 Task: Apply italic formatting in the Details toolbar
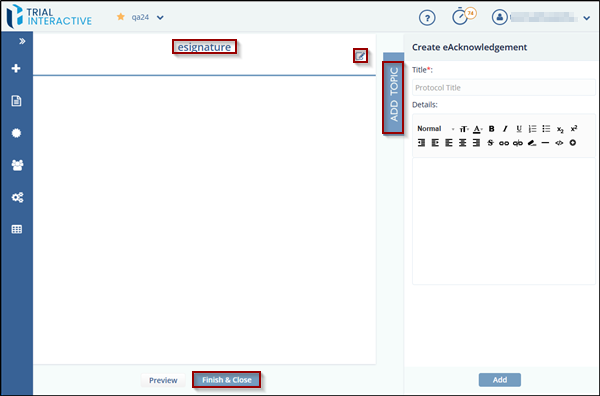tap(505, 129)
